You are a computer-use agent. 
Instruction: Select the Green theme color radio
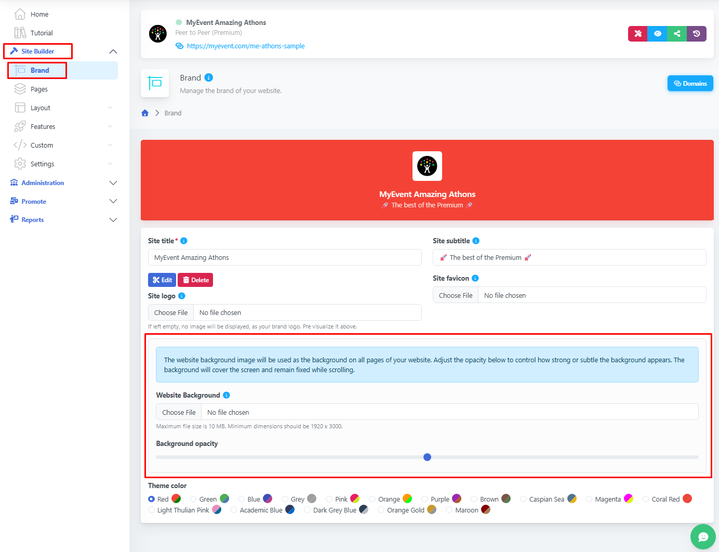(194, 498)
